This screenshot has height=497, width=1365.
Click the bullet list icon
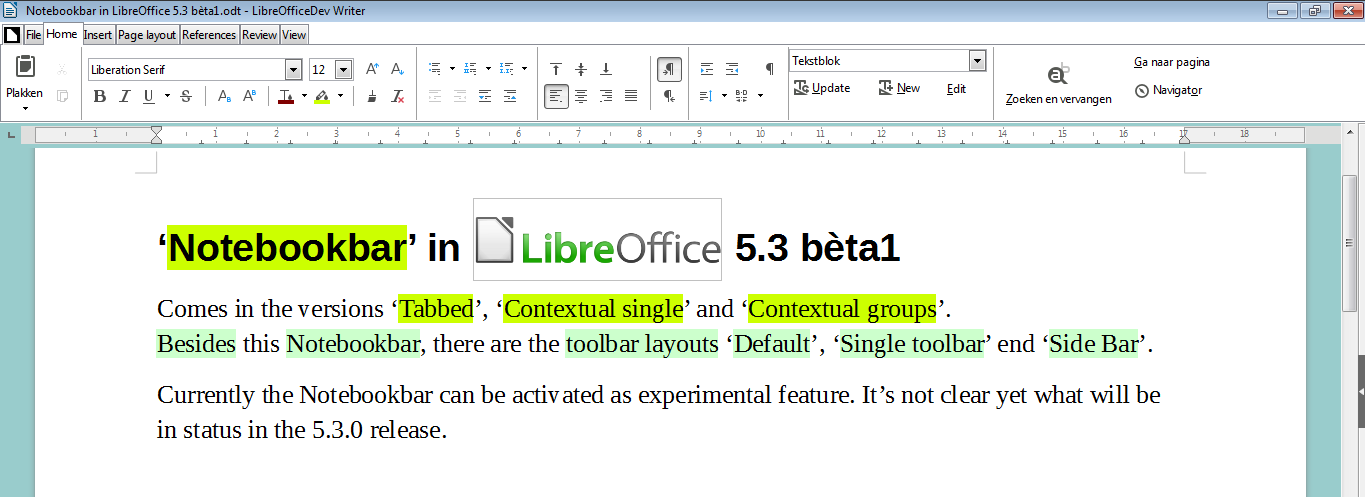point(435,69)
